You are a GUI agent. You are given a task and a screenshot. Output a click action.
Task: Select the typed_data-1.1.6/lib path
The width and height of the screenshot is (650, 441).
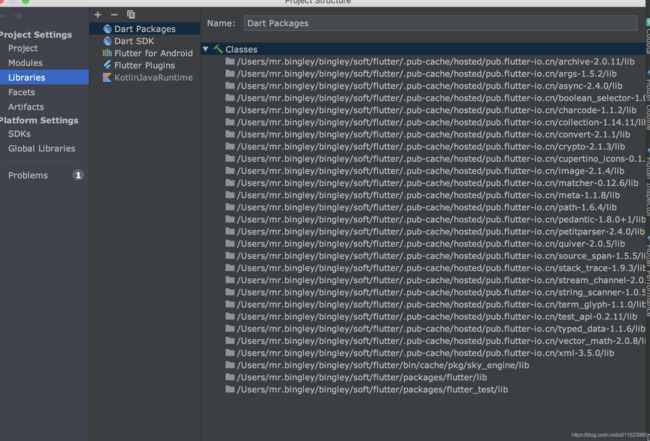point(441,329)
